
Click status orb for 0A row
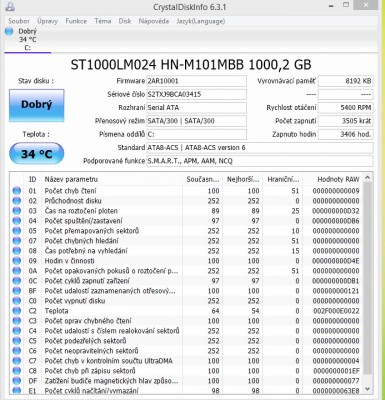pos(17,271)
